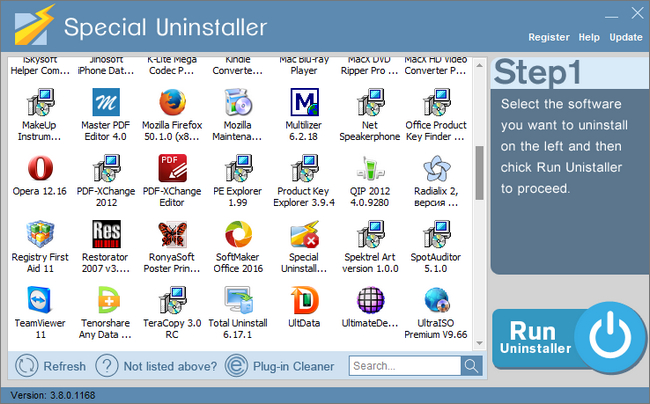Select Net Speakerphone icon
This screenshot has width=650, height=404.
pos(370,102)
